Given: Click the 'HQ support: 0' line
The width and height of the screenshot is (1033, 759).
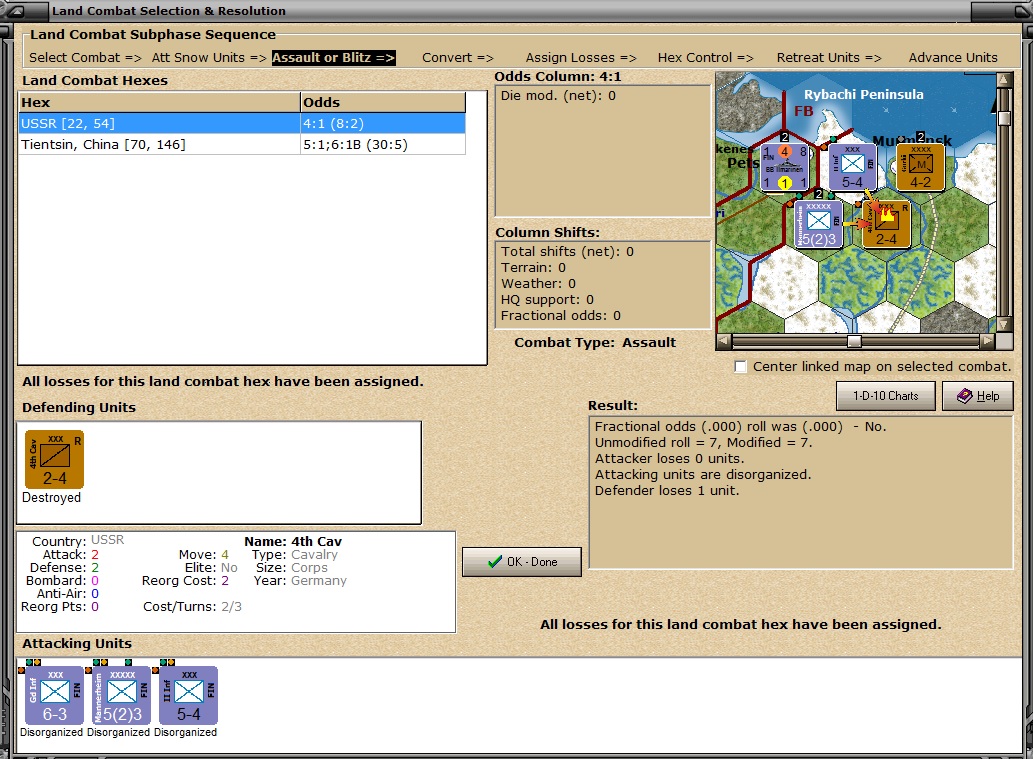Looking at the screenshot, I should coord(547,300).
